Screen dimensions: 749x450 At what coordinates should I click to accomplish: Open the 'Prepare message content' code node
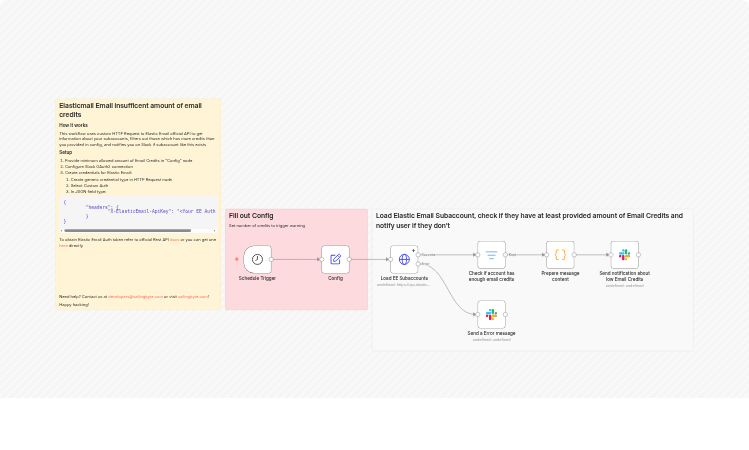pos(560,255)
